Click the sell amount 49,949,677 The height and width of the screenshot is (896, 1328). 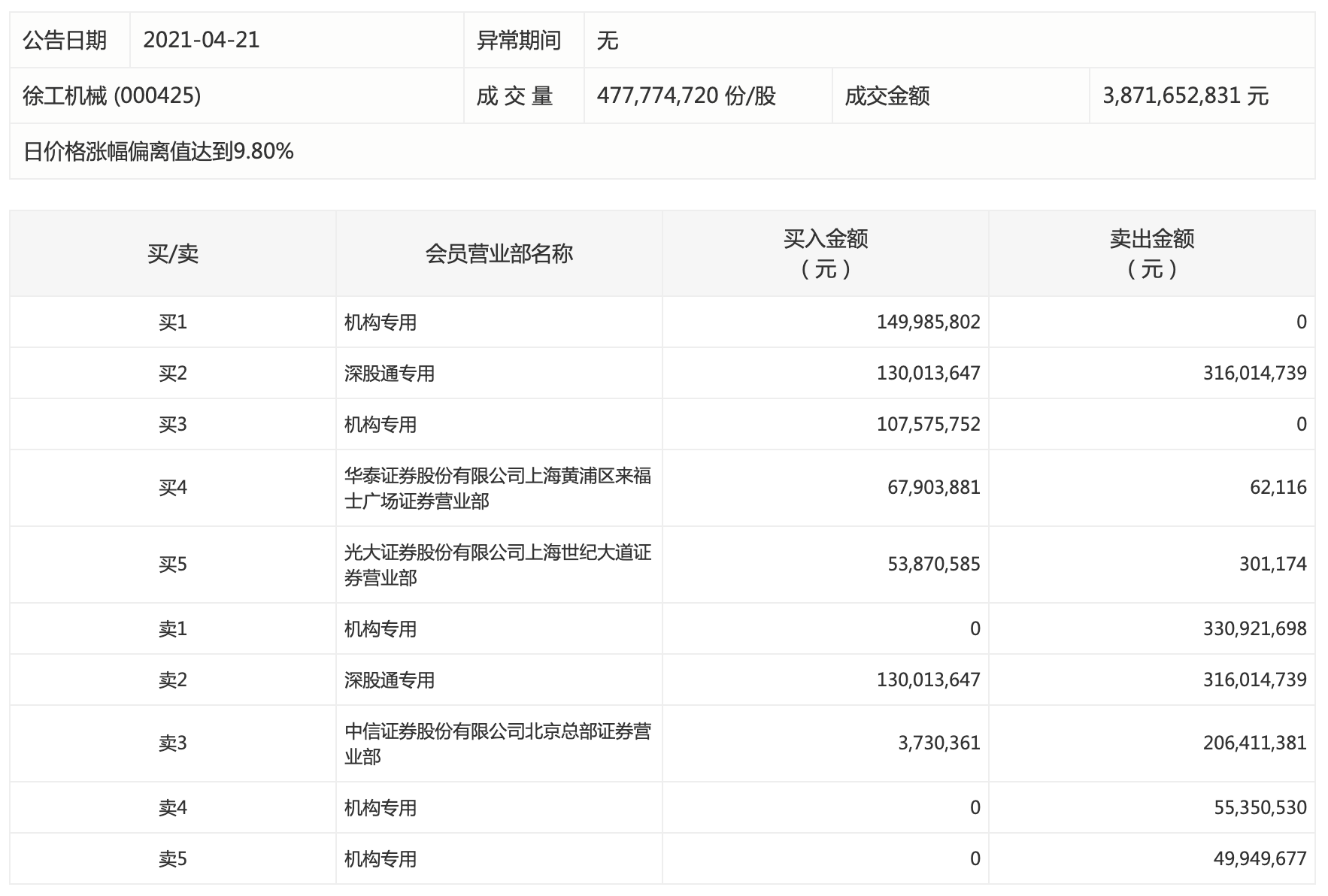pos(1260,859)
